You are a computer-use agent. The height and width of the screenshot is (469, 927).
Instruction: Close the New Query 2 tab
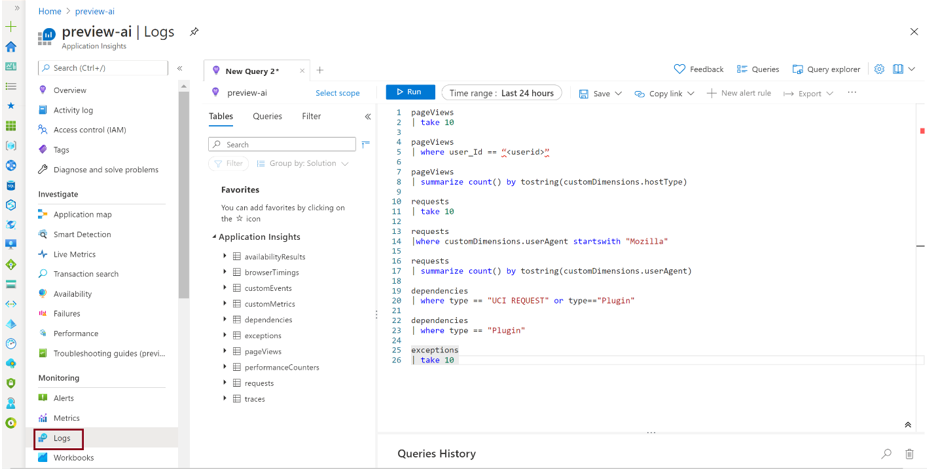point(302,70)
